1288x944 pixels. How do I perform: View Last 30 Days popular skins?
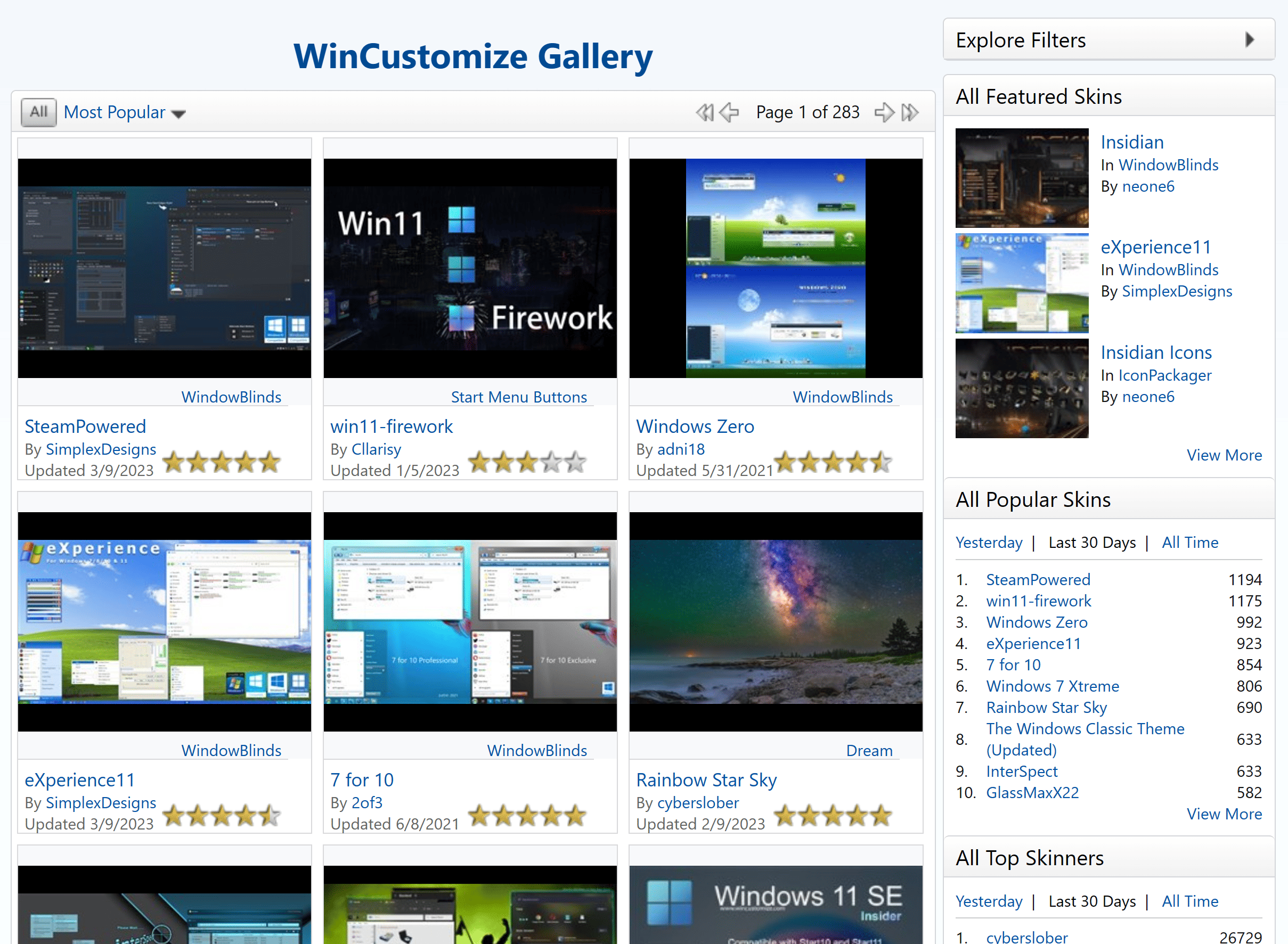pos(1092,543)
